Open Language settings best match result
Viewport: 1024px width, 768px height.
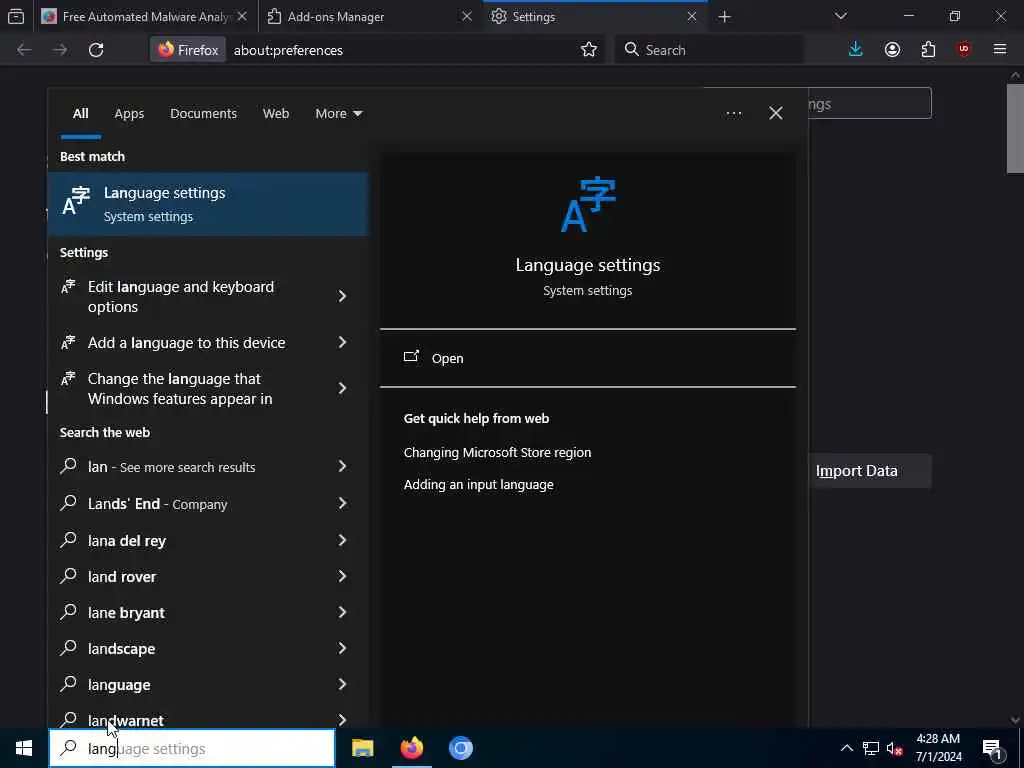pyautogui.click(x=208, y=204)
